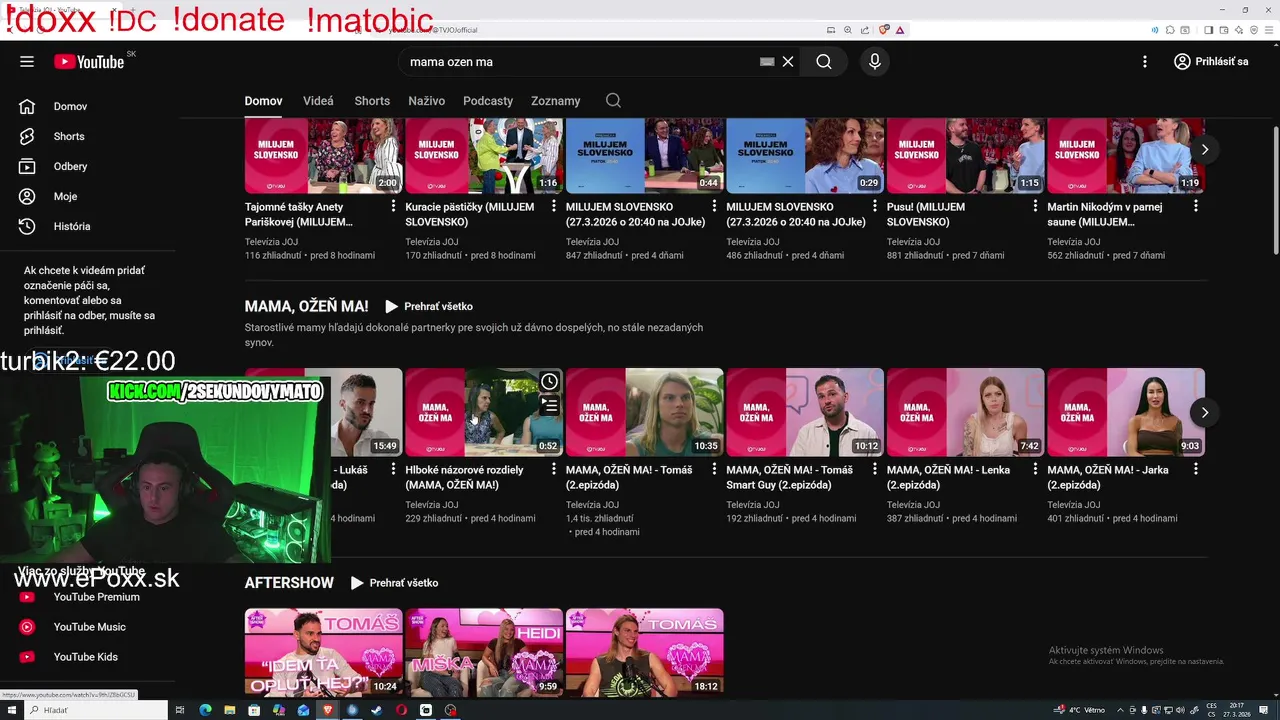Open Brave Shields lion icon in address bar
Image resolution: width=1280 pixels, height=720 pixels.
pos(884,30)
